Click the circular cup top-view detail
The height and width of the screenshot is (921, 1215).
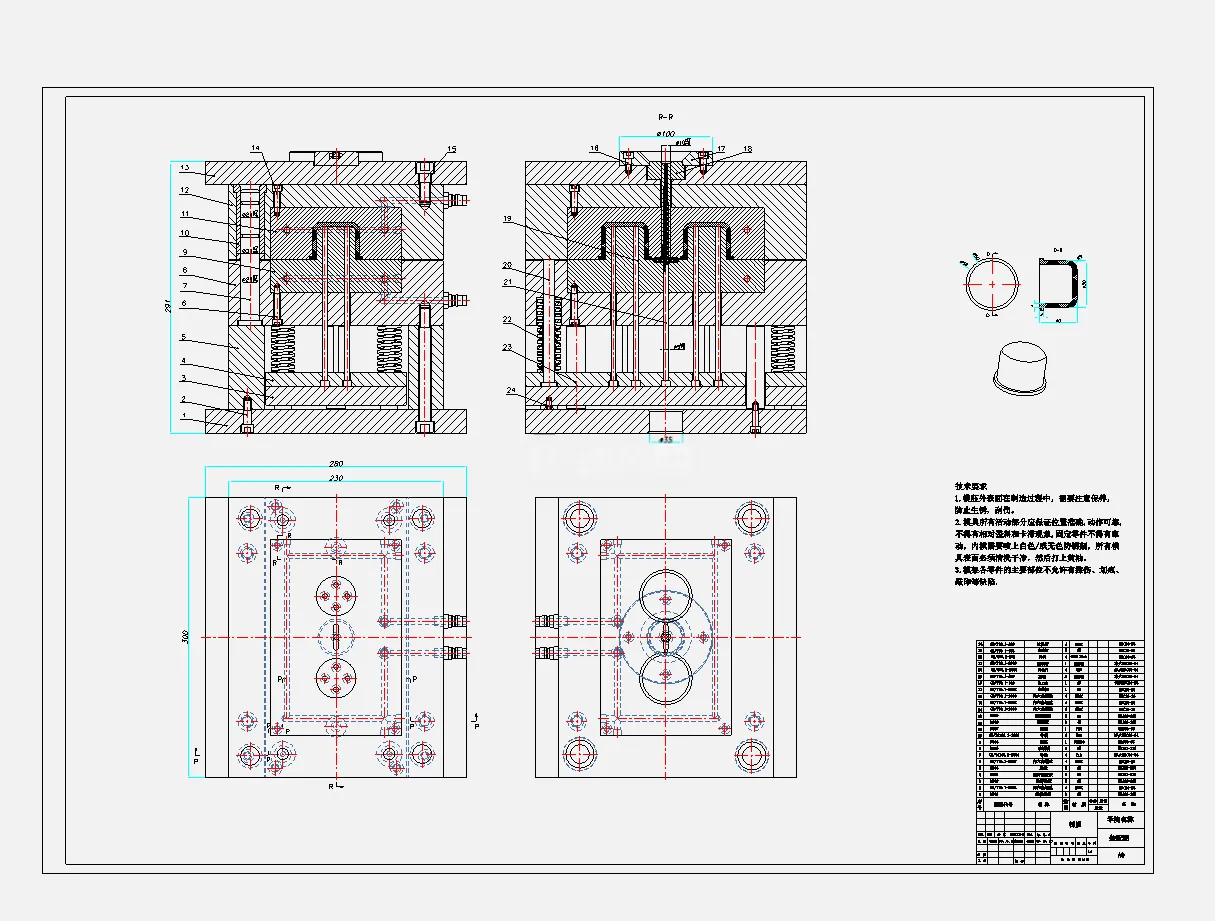[991, 283]
